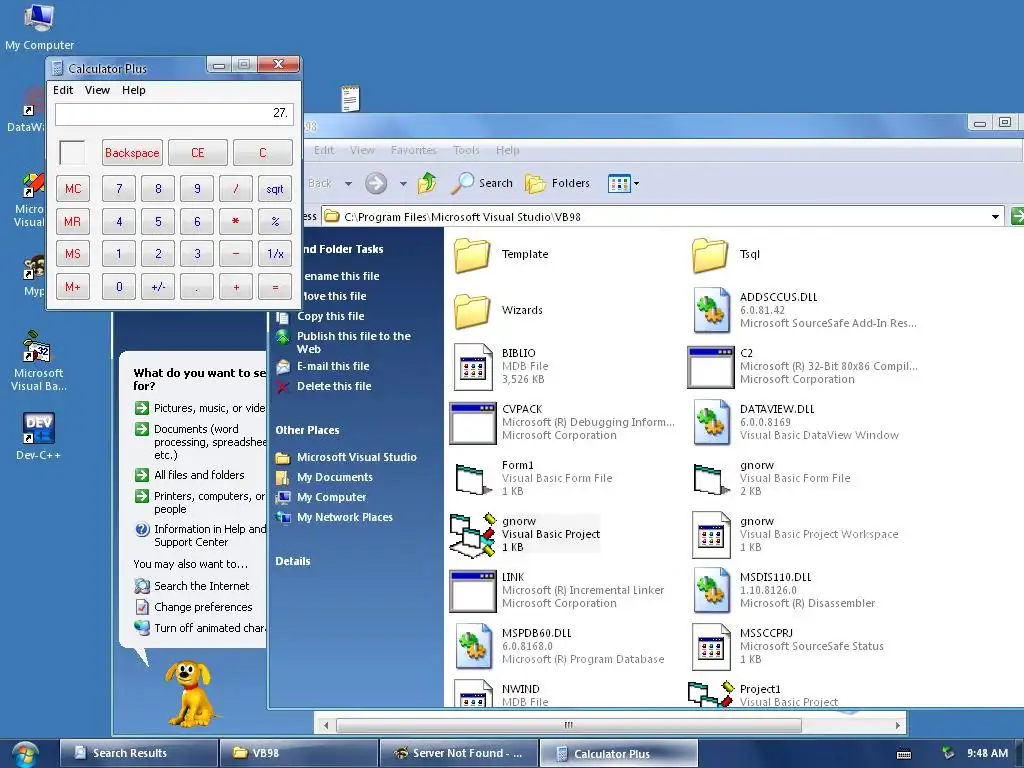1024x768 pixels.
Task: Select the DATAVIEW.DLL file icon
Action: (712, 423)
